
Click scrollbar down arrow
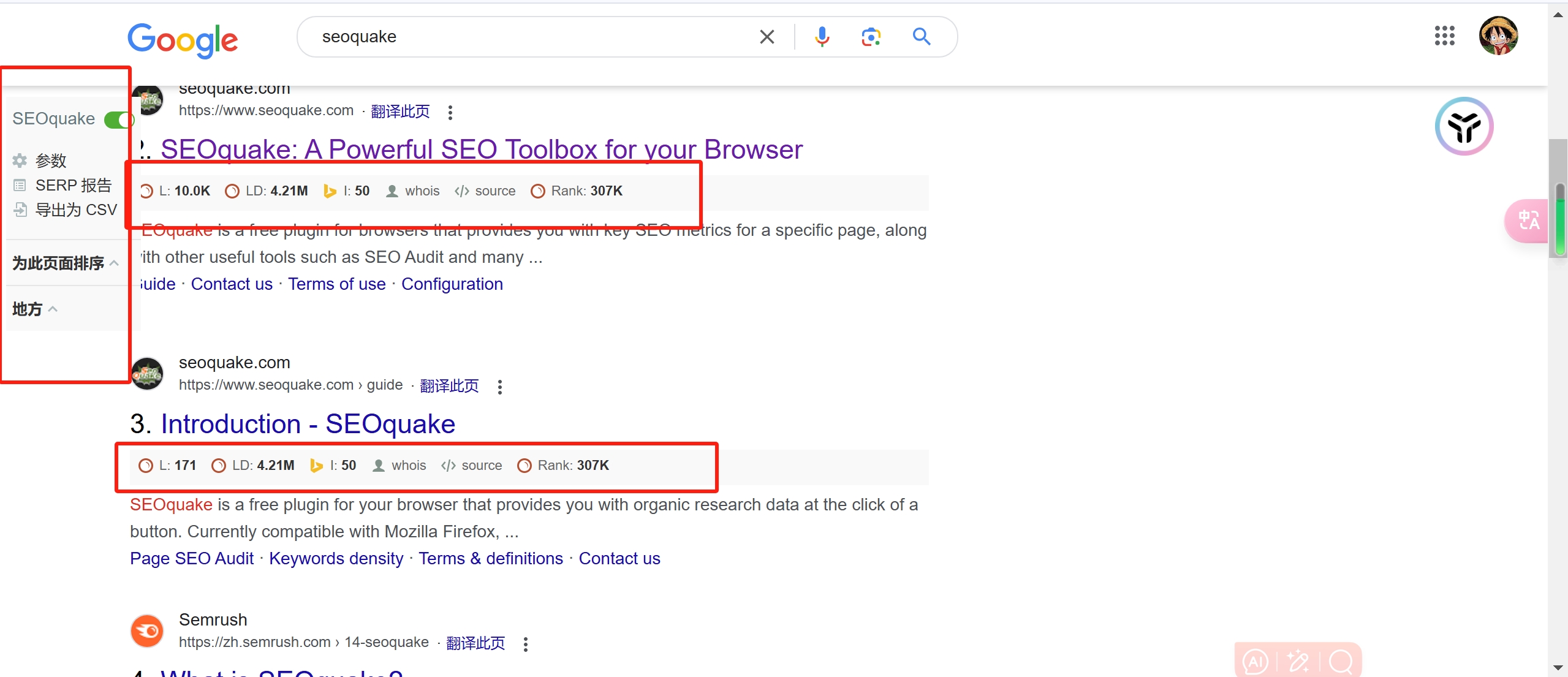1558,667
